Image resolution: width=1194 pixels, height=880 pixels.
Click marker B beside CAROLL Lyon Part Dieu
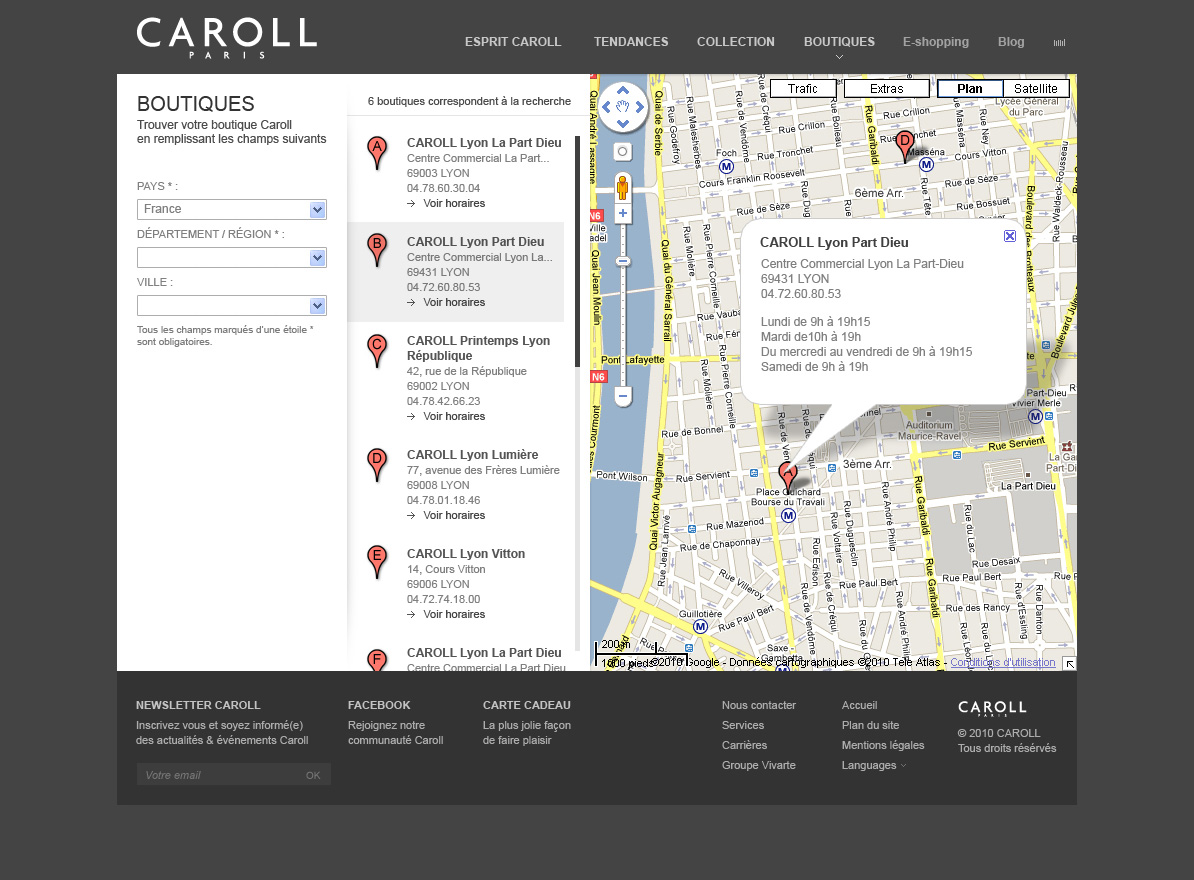(x=376, y=250)
